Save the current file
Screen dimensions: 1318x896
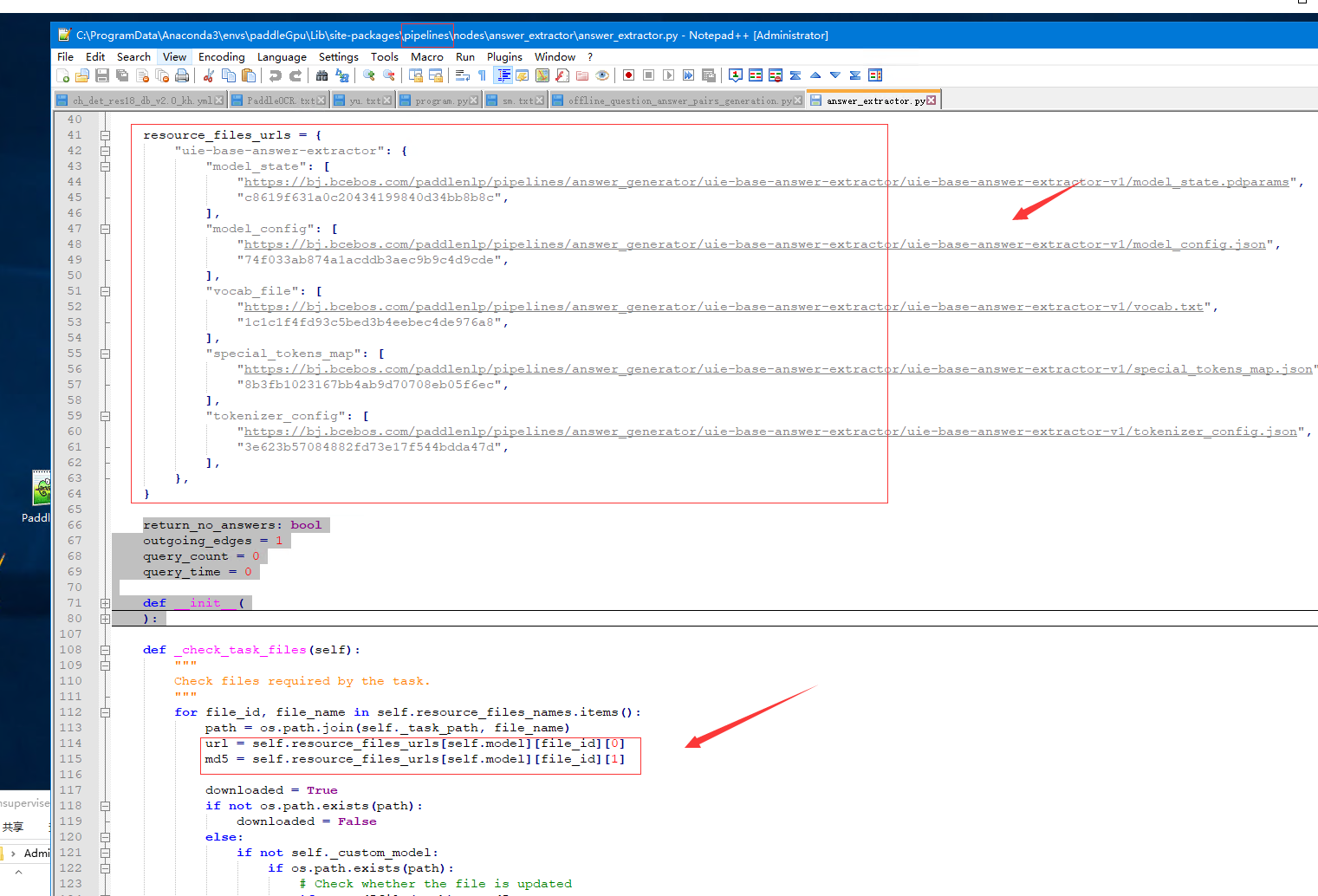tap(101, 75)
